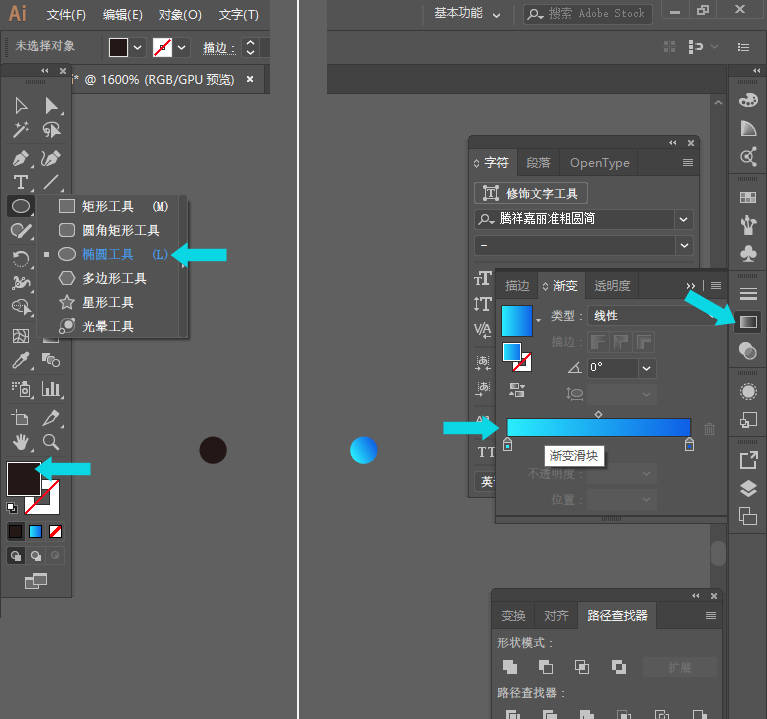Select the Zoom magnifier tool
This screenshot has height=719, width=767.
[51, 442]
